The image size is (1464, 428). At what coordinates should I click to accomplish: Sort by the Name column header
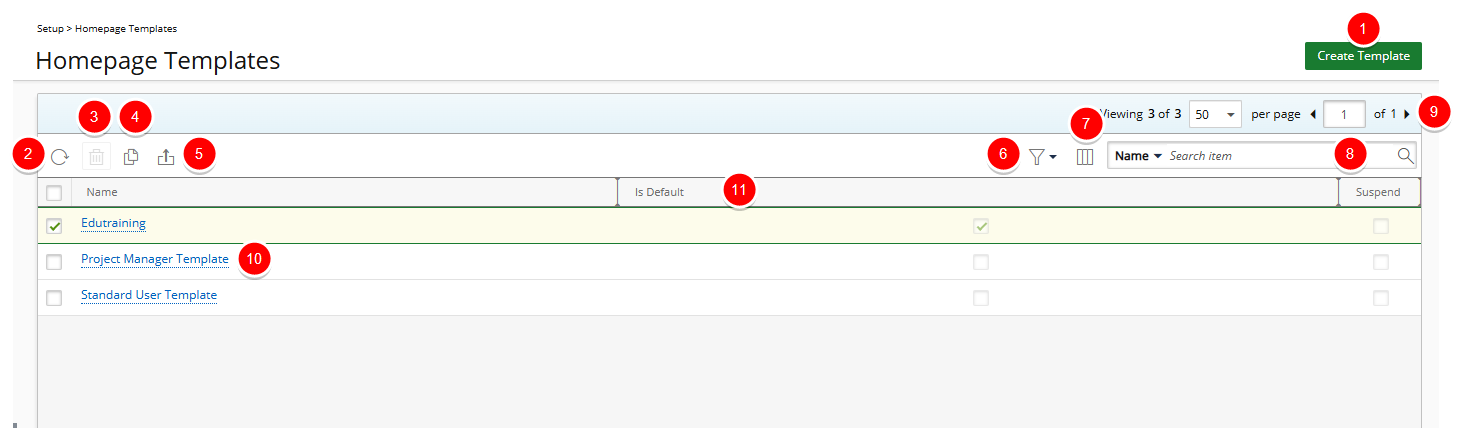[x=344, y=192]
